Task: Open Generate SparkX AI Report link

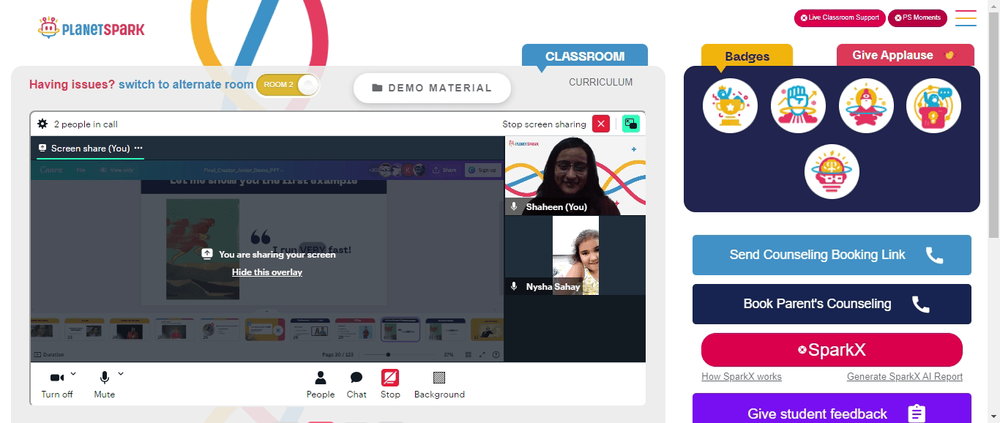Action: [904, 376]
